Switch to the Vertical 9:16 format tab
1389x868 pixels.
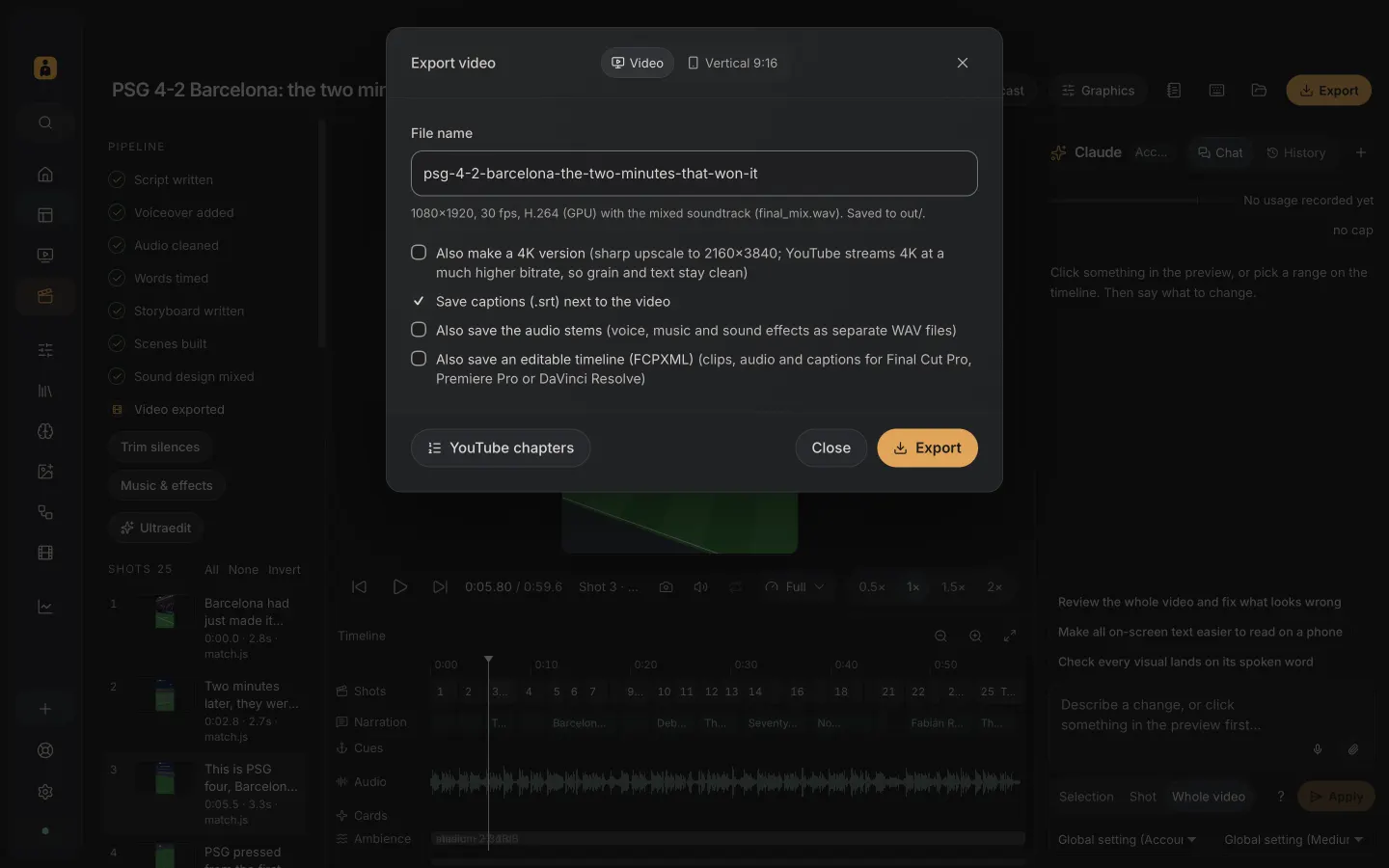pos(732,63)
